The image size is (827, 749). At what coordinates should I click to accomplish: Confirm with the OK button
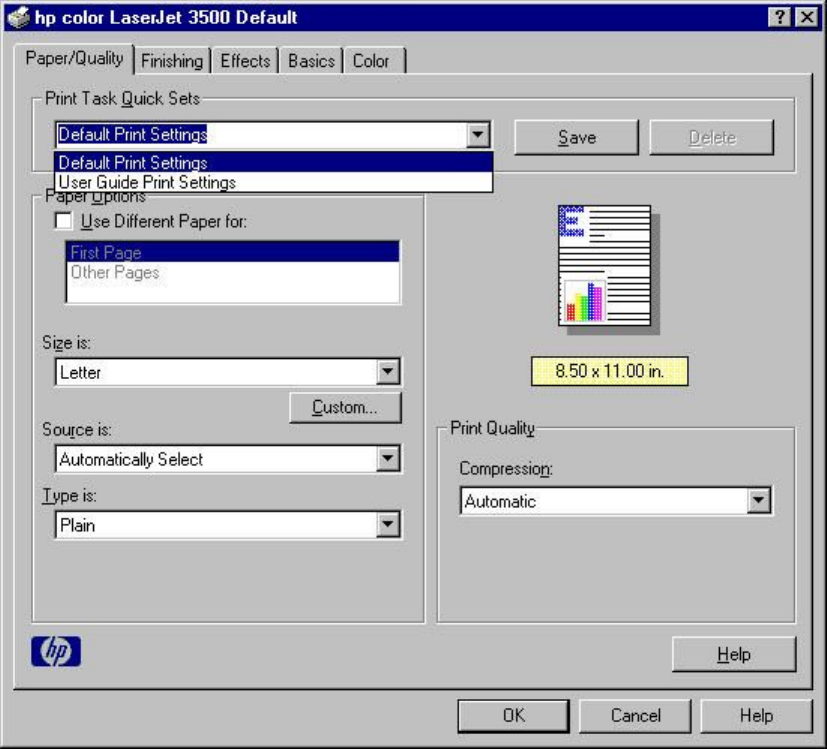click(x=513, y=716)
